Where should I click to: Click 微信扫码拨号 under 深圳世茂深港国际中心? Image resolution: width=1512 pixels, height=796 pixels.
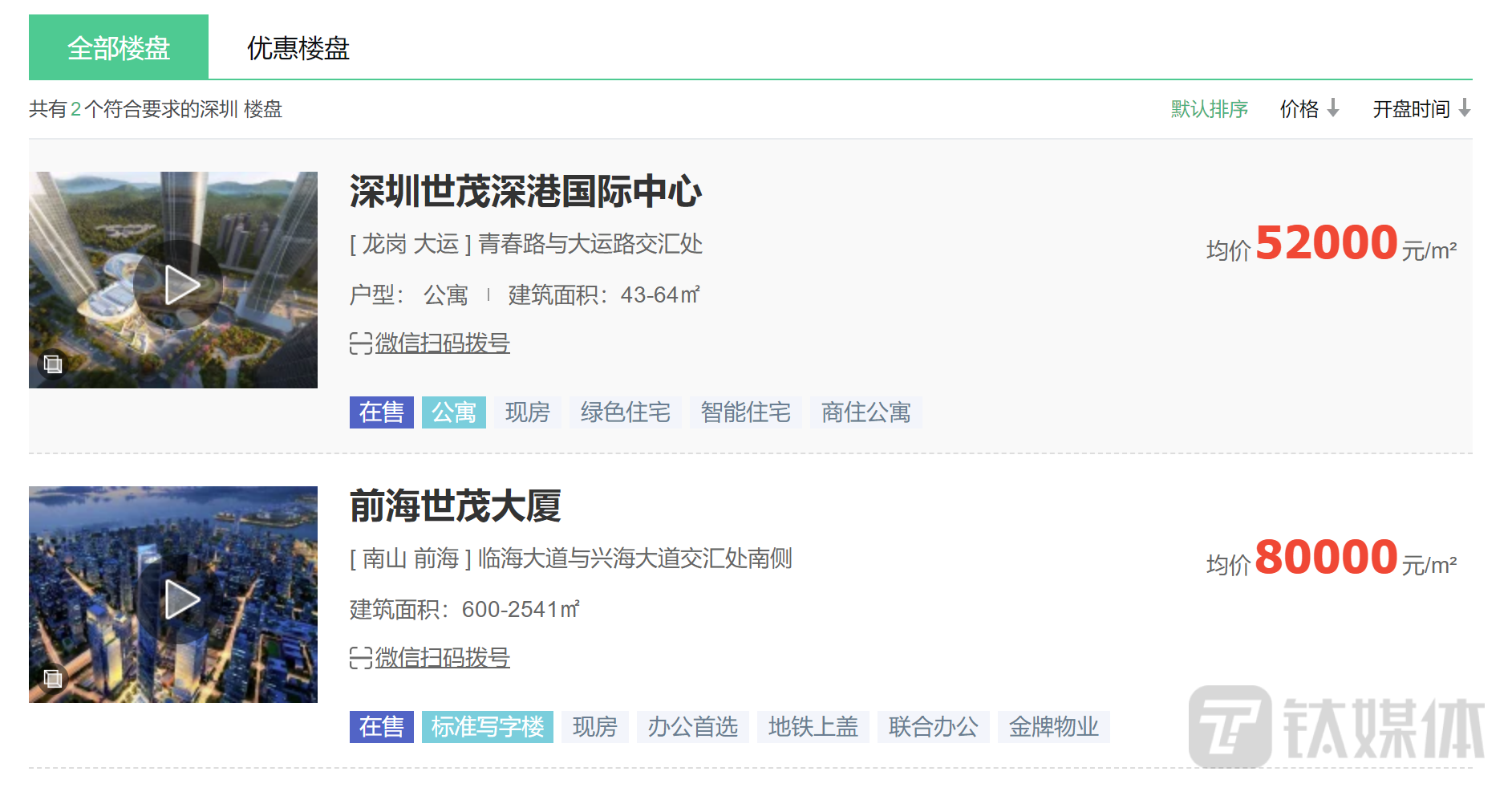point(442,343)
